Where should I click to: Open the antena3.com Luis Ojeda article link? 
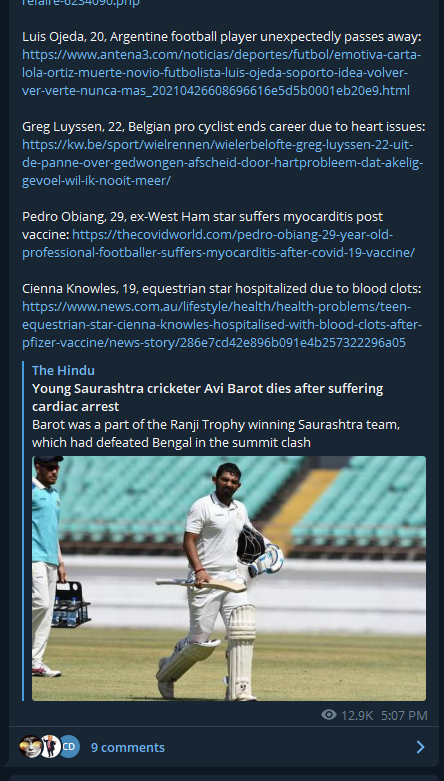[221, 73]
